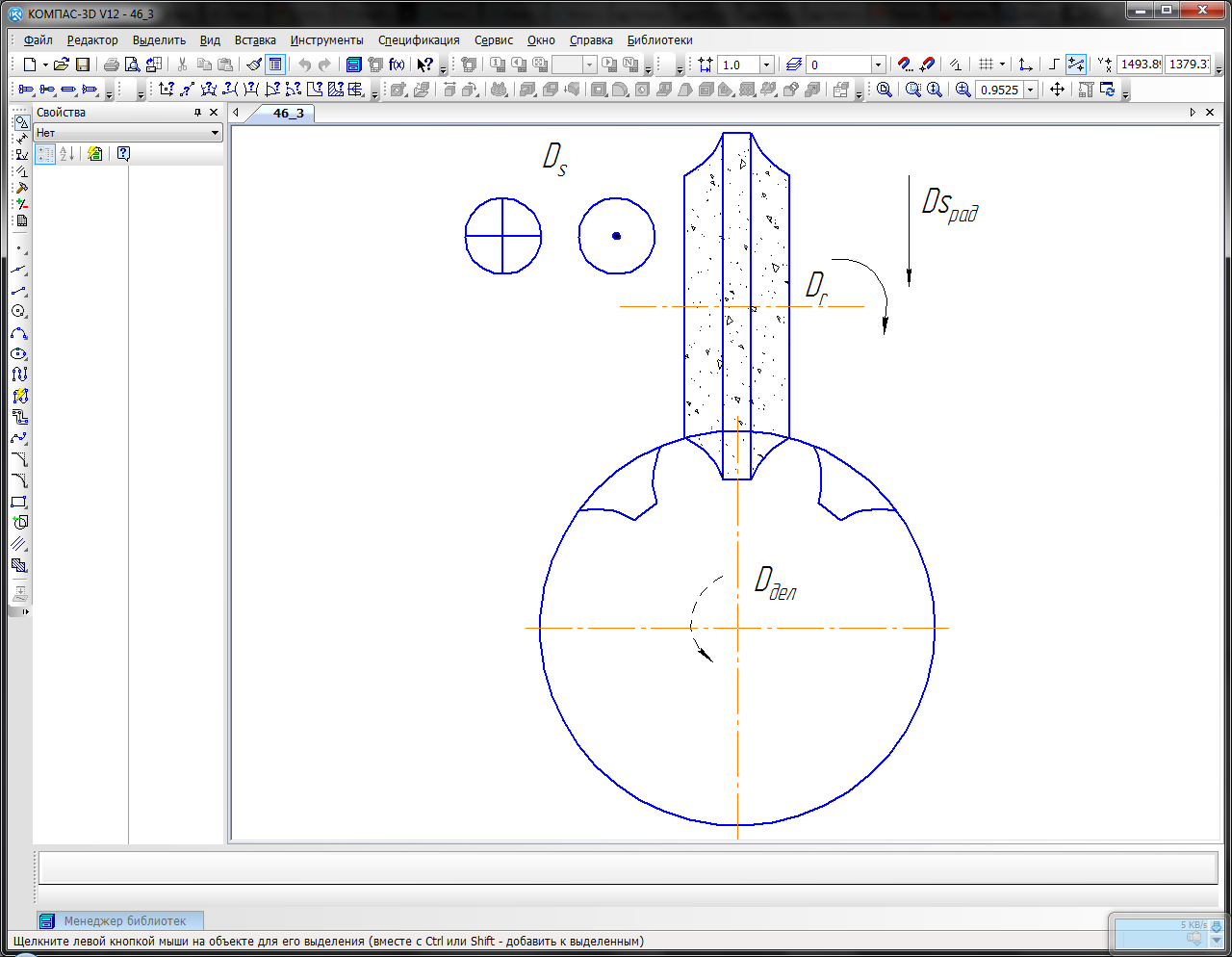Open the Выделить menu
The width and height of the screenshot is (1232, 957).
[x=159, y=40]
